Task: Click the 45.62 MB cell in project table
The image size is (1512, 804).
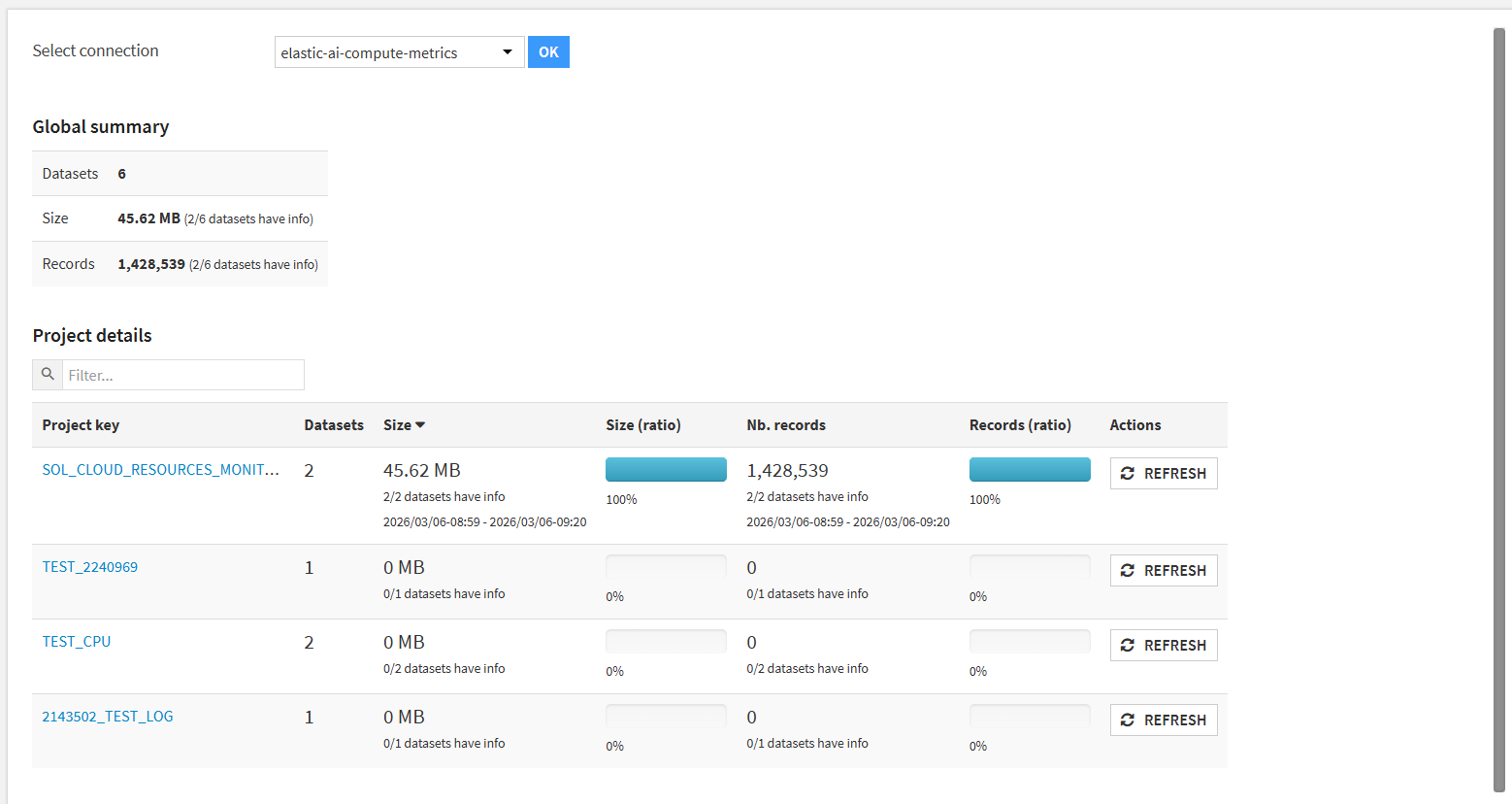Action: (x=422, y=471)
